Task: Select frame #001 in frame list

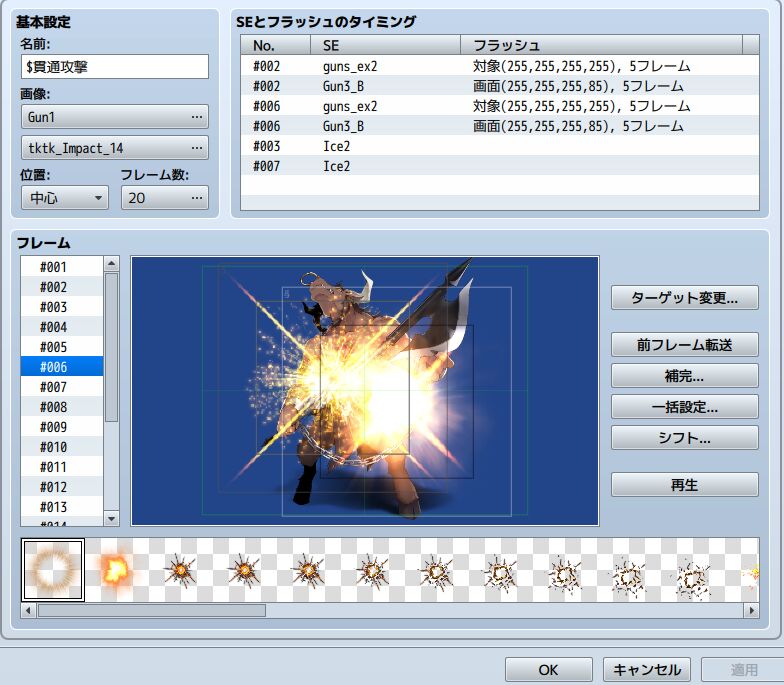Action: [62, 267]
